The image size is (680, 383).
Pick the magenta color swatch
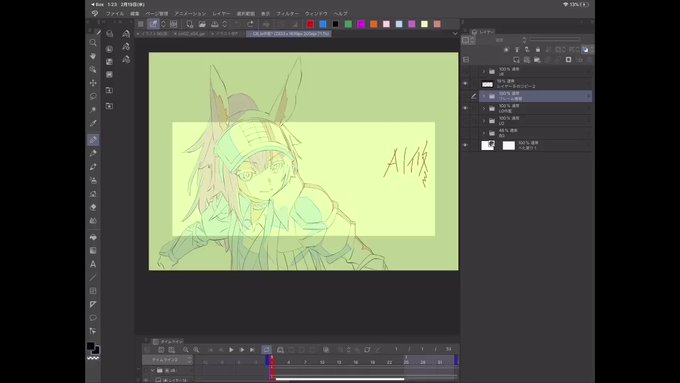(x=361, y=24)
